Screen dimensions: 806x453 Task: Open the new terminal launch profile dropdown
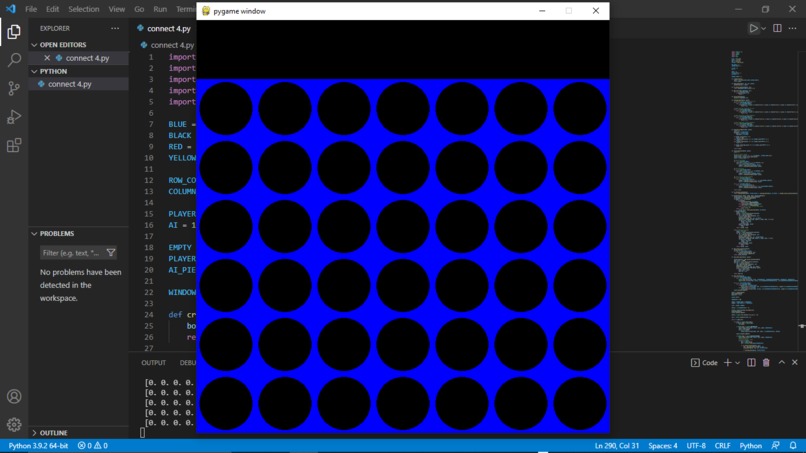click(738, 363)
